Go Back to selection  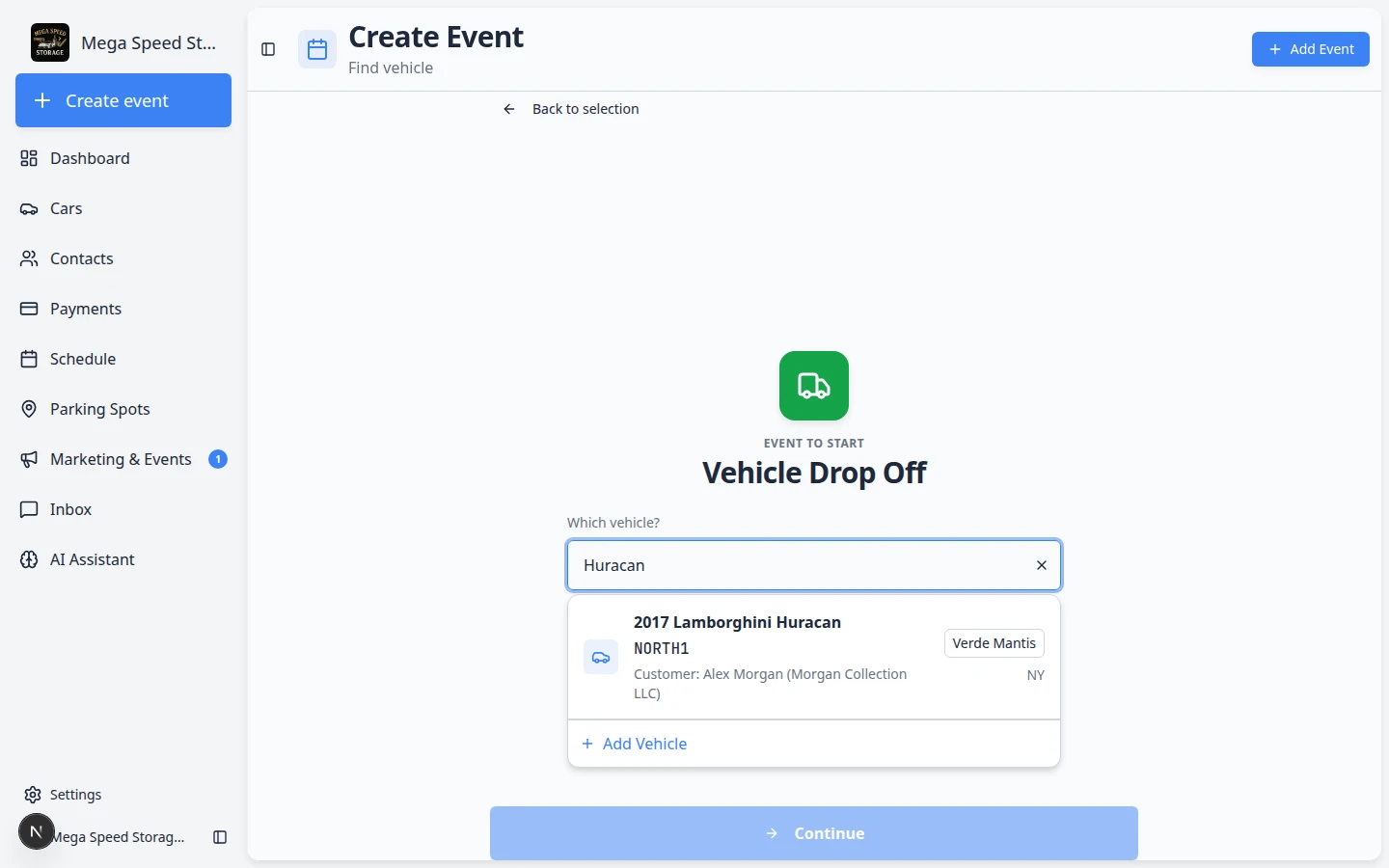click(x=571, y=109)
